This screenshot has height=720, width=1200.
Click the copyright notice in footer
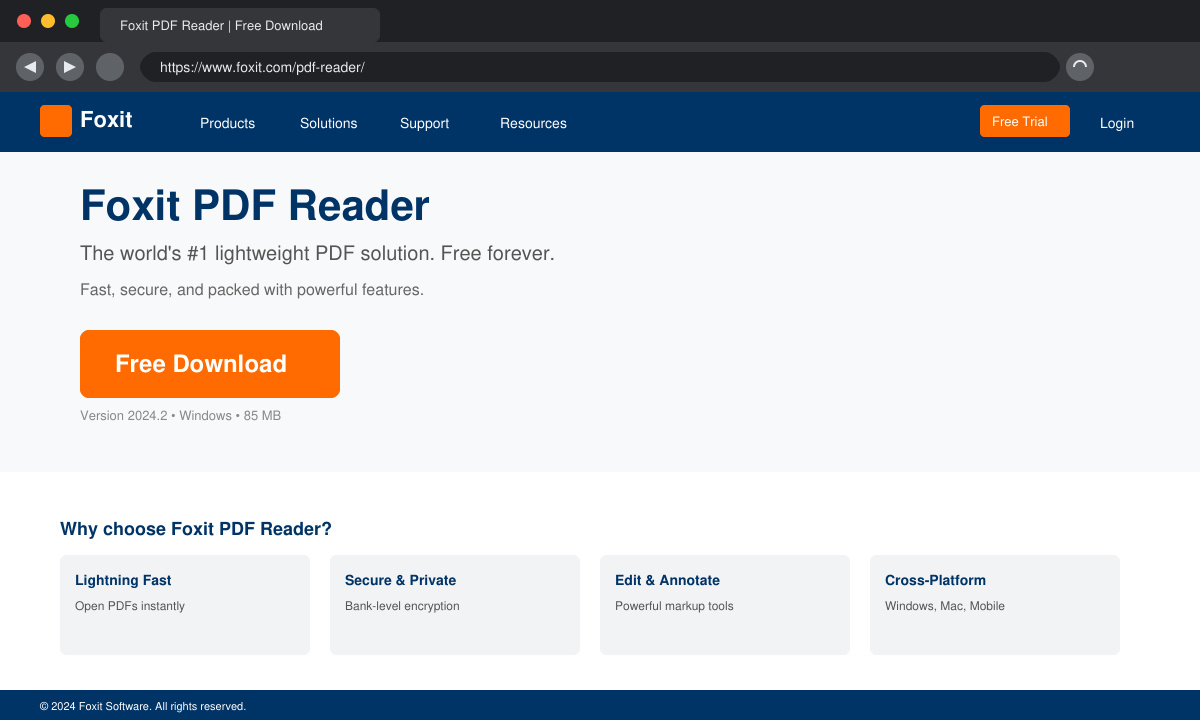[x=143, y=706]
